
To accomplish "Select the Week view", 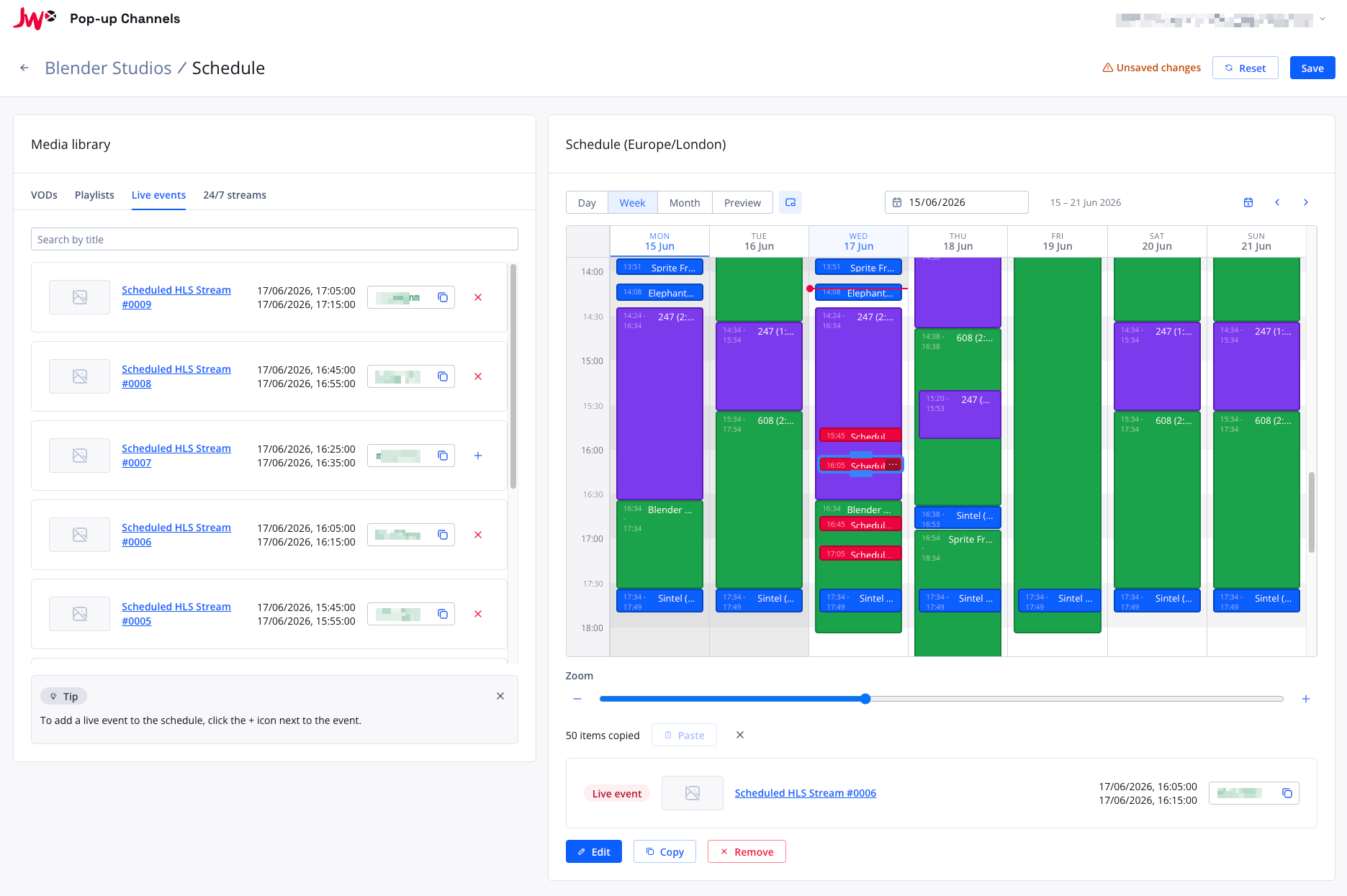I will pos(632,203).
